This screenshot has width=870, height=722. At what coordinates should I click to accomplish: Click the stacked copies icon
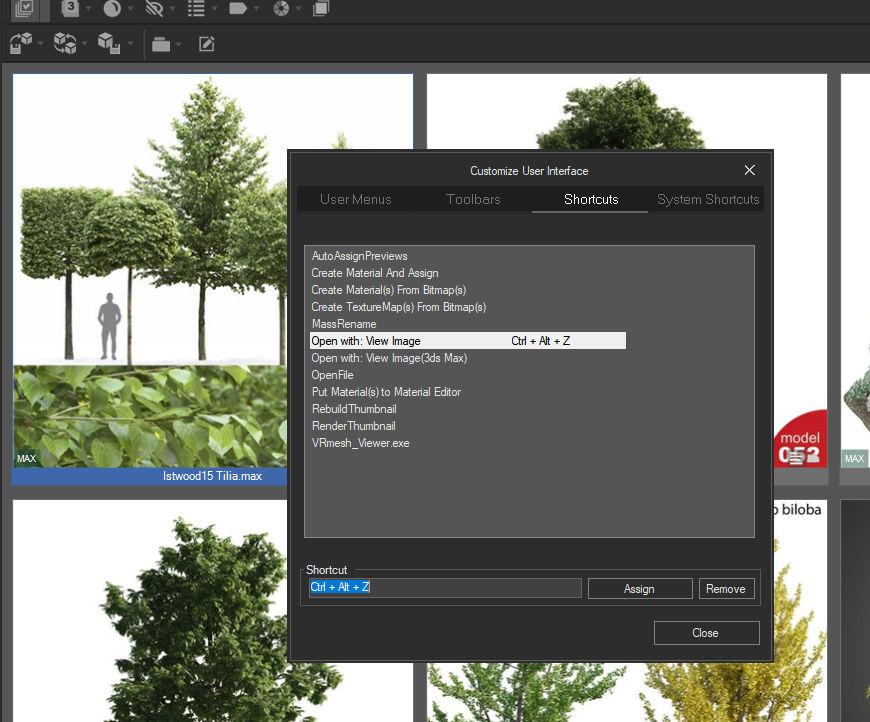coord(321,8)
